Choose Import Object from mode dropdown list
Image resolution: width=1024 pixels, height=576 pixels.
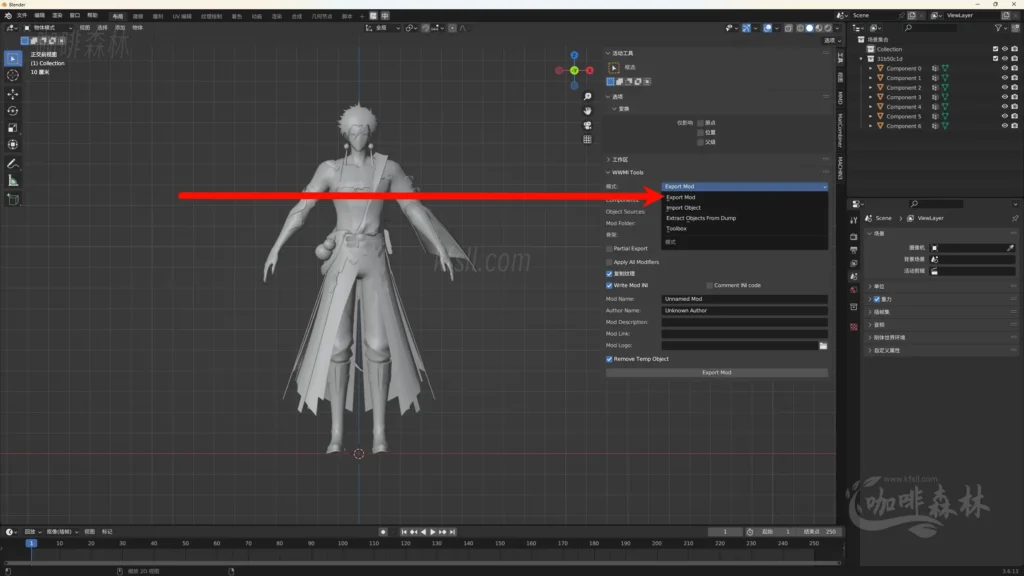[x=684, y=208]
